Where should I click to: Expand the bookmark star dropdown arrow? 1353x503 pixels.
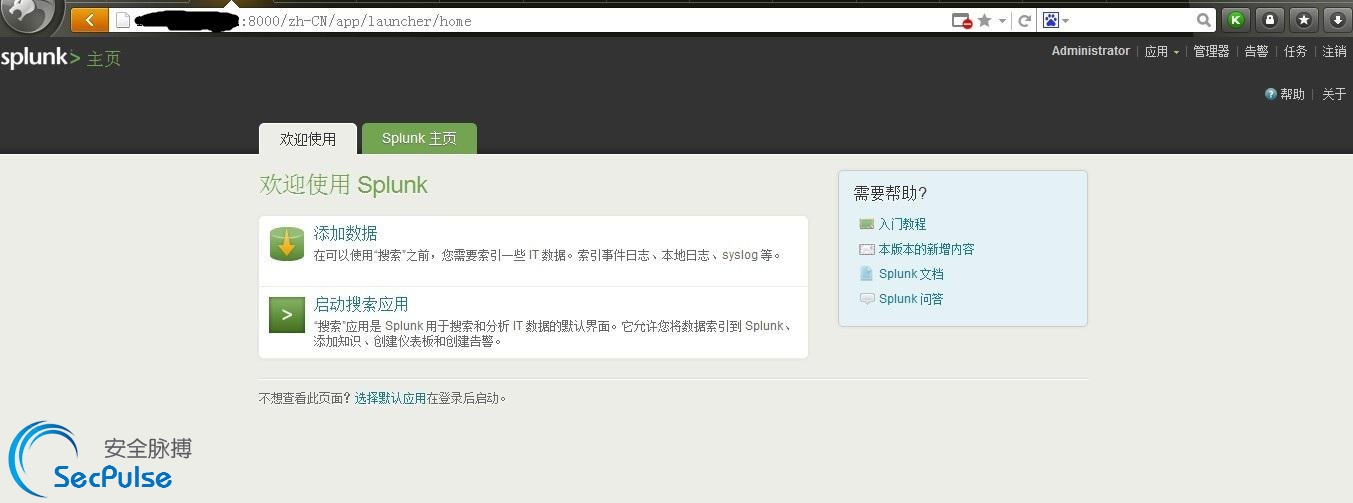(x=1001, y=21)
